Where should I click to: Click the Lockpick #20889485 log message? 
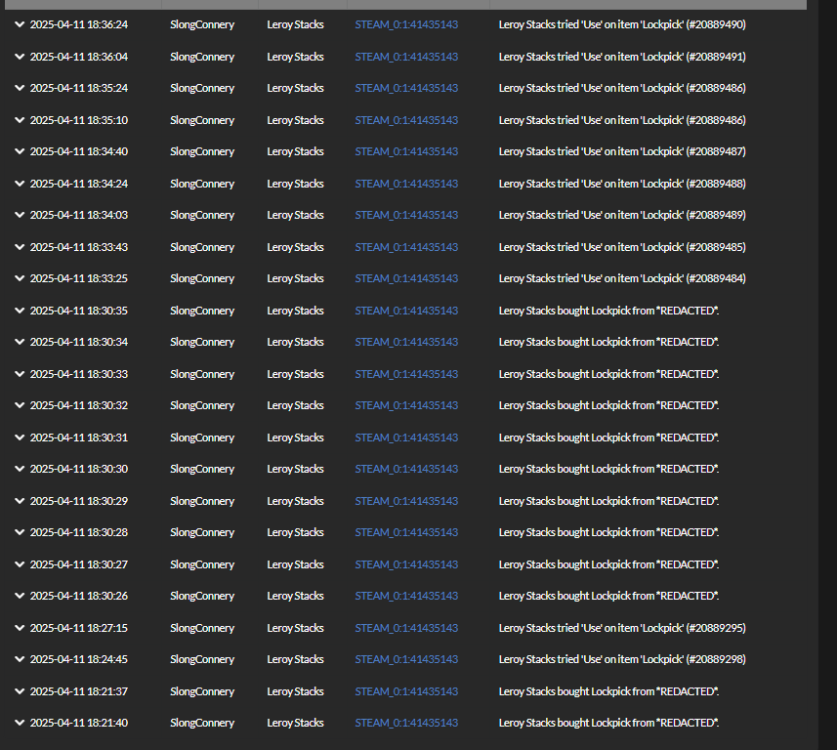coord(623,247)
